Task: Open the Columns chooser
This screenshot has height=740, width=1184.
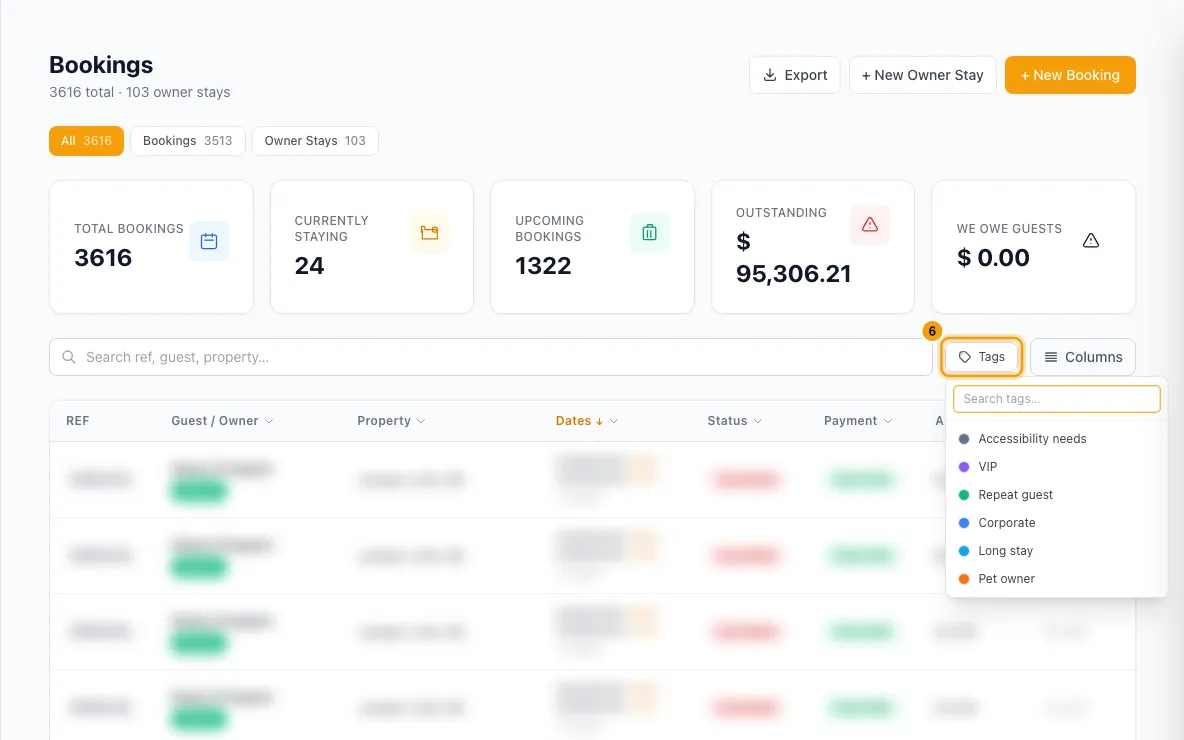Action: tap(1083, 357)
